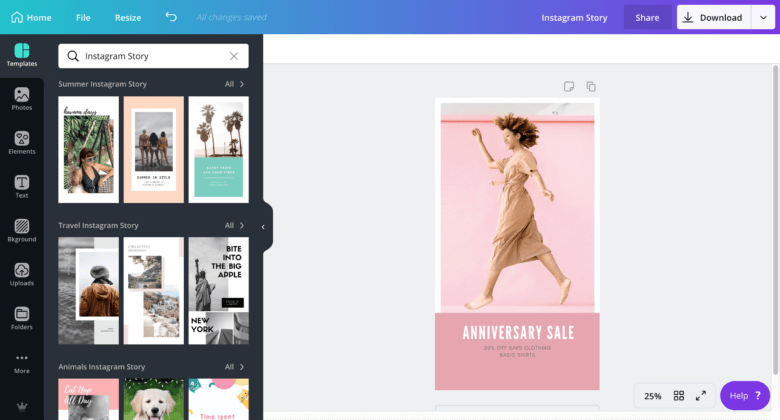780x420 pixels.
Task: Select the Cat Naps All Day template
Action: coord(89,399)
